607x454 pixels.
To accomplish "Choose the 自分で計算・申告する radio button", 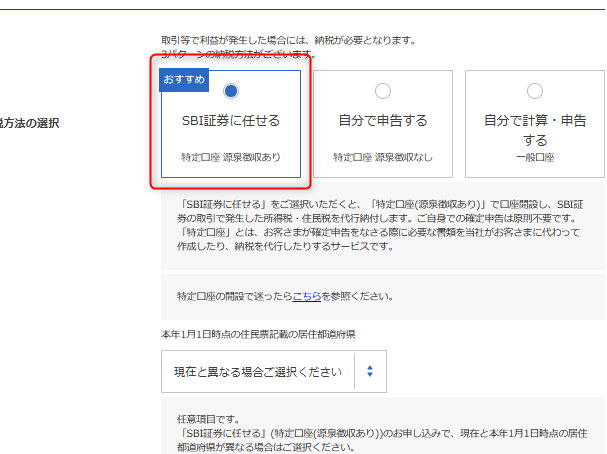I will 534,91.
